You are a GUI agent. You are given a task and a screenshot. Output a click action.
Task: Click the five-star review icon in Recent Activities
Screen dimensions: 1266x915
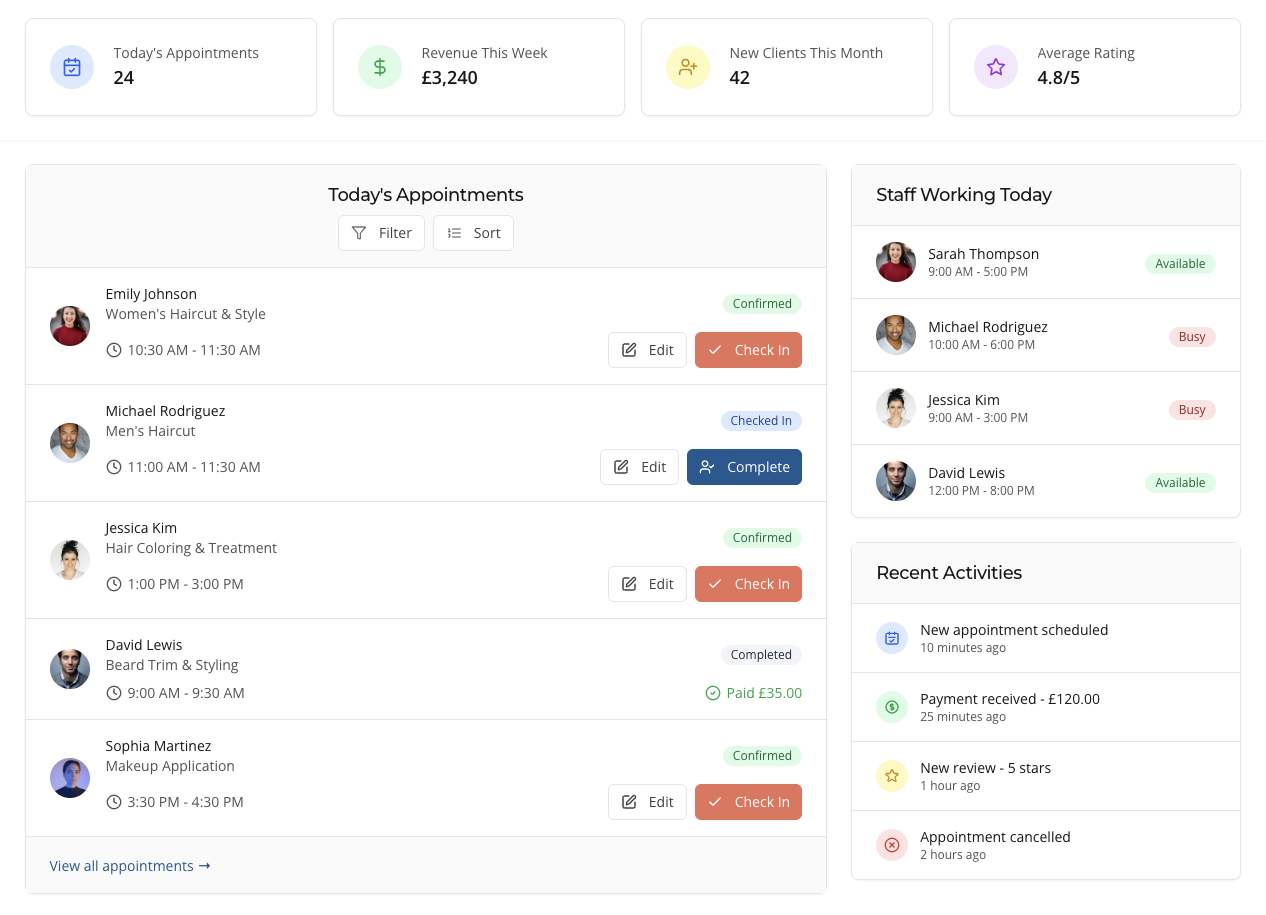click(x=892, y=776)
